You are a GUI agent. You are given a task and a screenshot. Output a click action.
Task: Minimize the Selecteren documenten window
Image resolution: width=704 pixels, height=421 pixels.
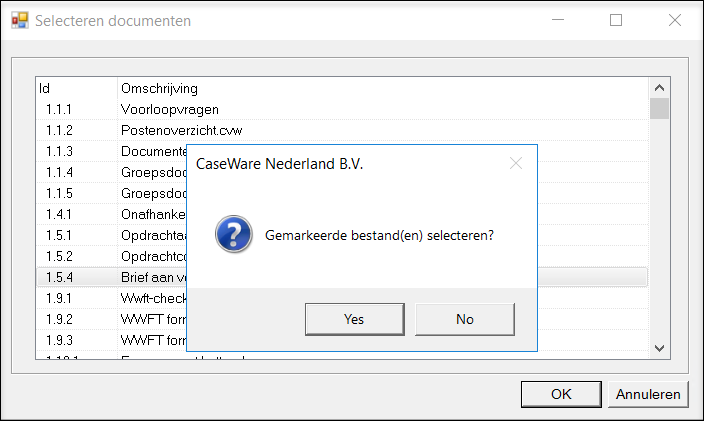point(558,20)
